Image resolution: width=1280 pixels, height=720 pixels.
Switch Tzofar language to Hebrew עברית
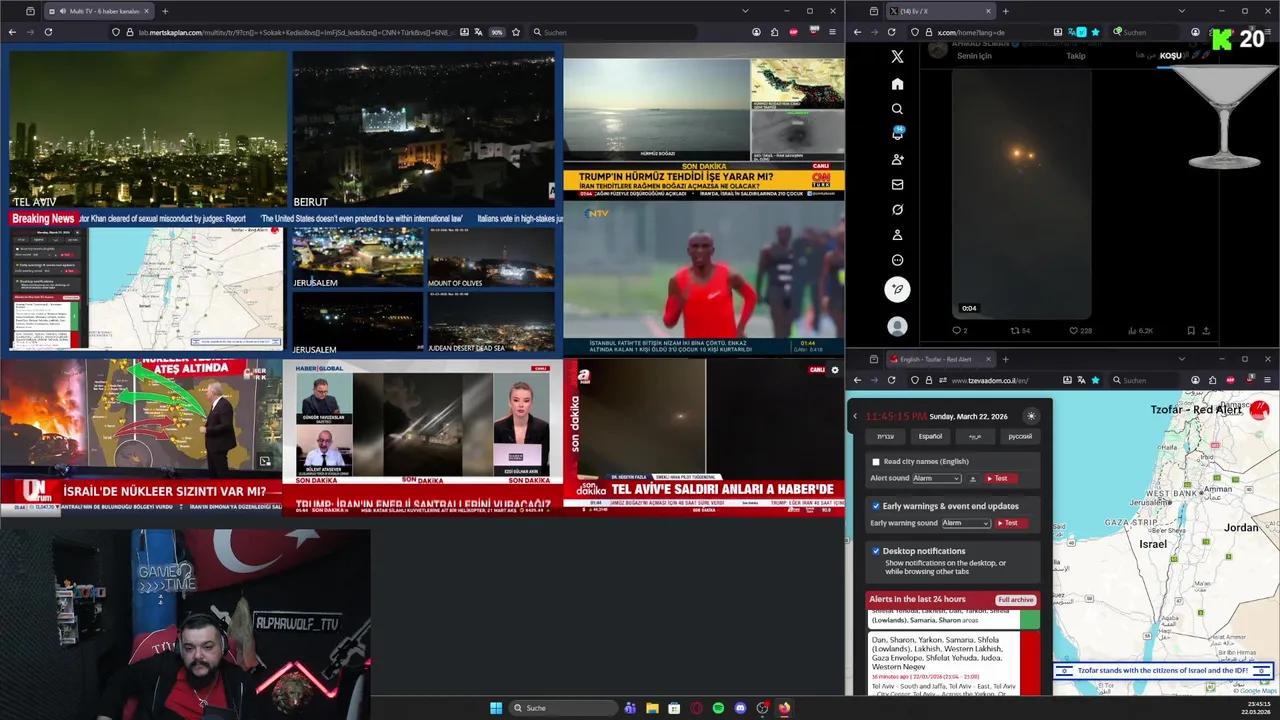[x=886, y=436]
